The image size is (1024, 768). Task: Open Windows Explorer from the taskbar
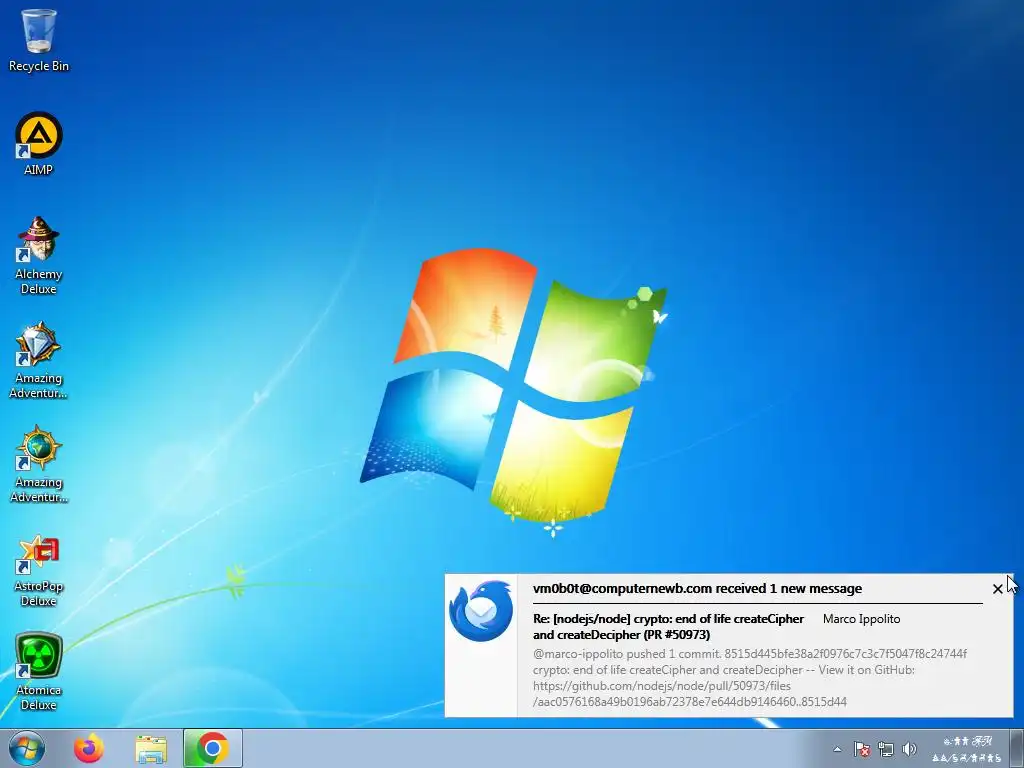click(151, 748)
